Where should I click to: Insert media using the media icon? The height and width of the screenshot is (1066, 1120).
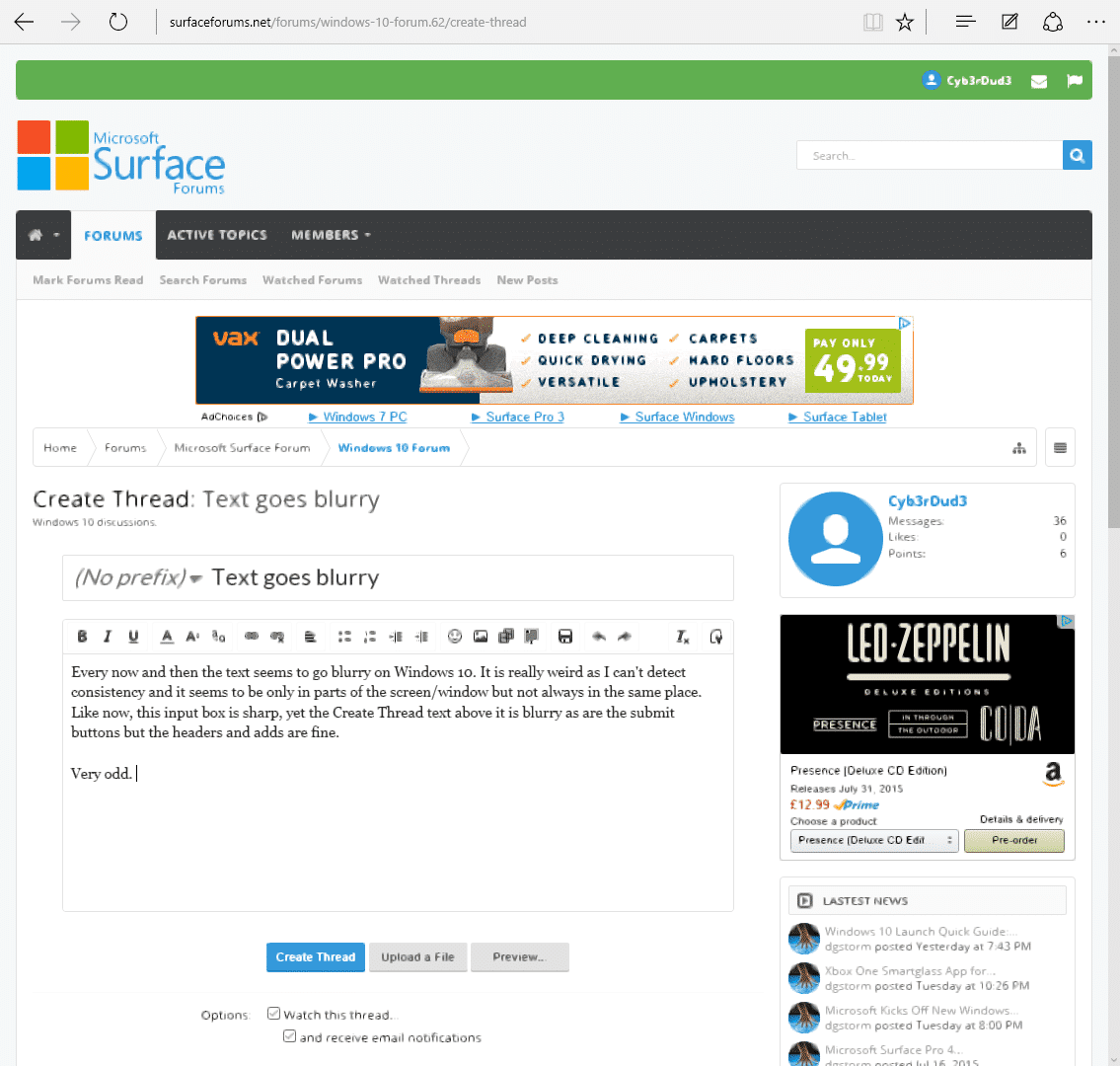(x=505, y=636)
